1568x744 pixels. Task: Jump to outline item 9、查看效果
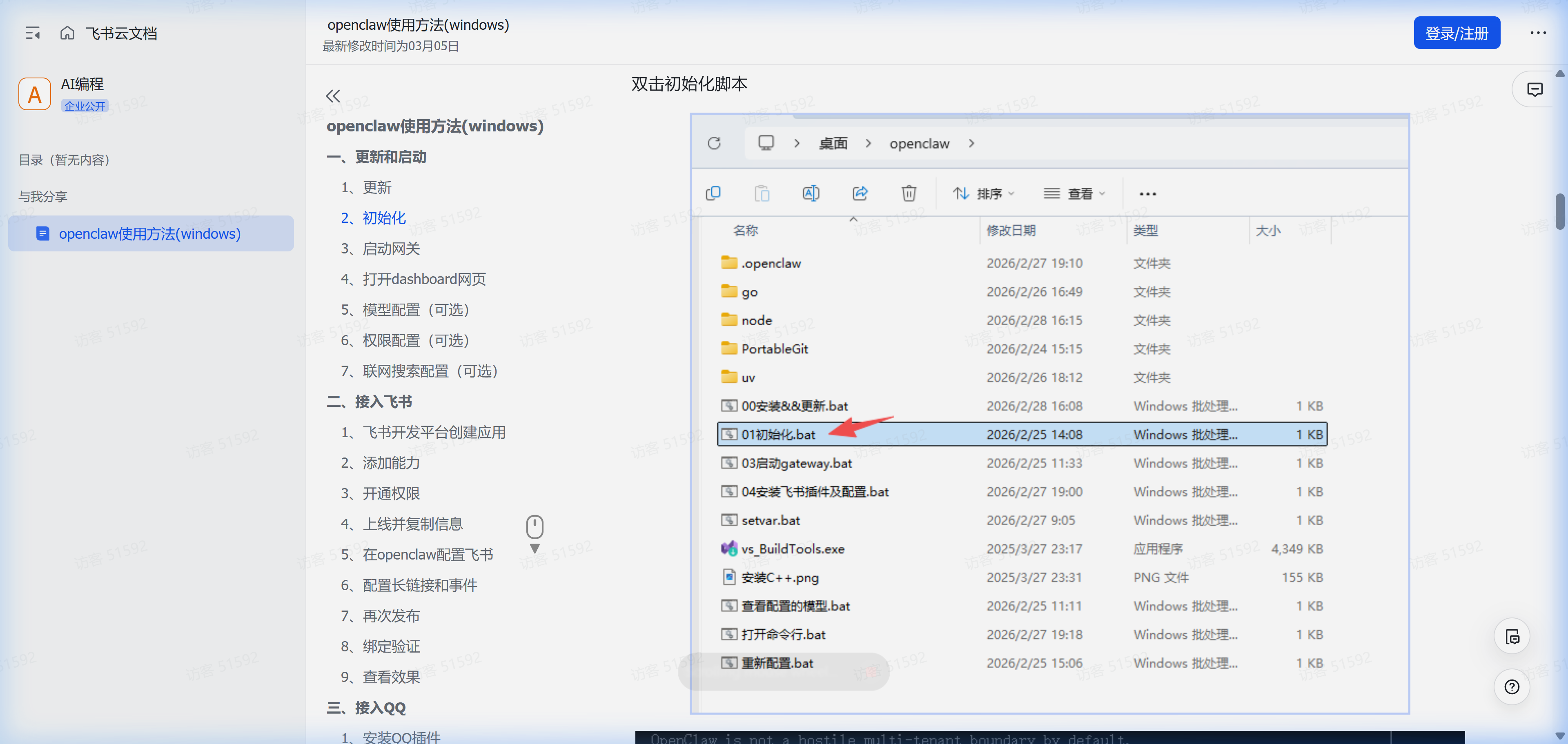coord(381,677)
